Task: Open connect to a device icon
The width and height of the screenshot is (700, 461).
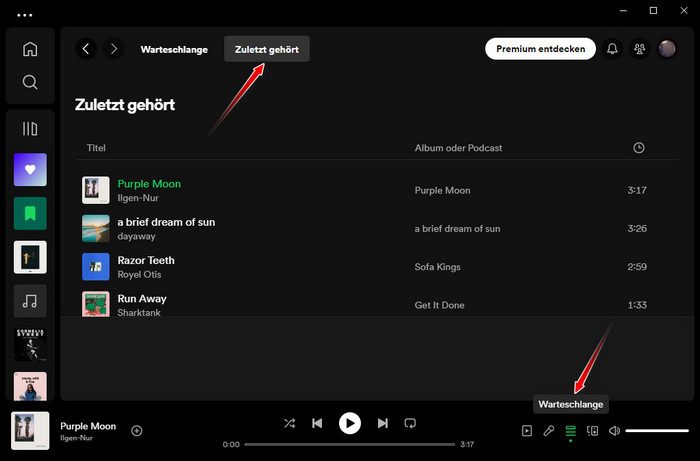Action: tap(592, 431)
